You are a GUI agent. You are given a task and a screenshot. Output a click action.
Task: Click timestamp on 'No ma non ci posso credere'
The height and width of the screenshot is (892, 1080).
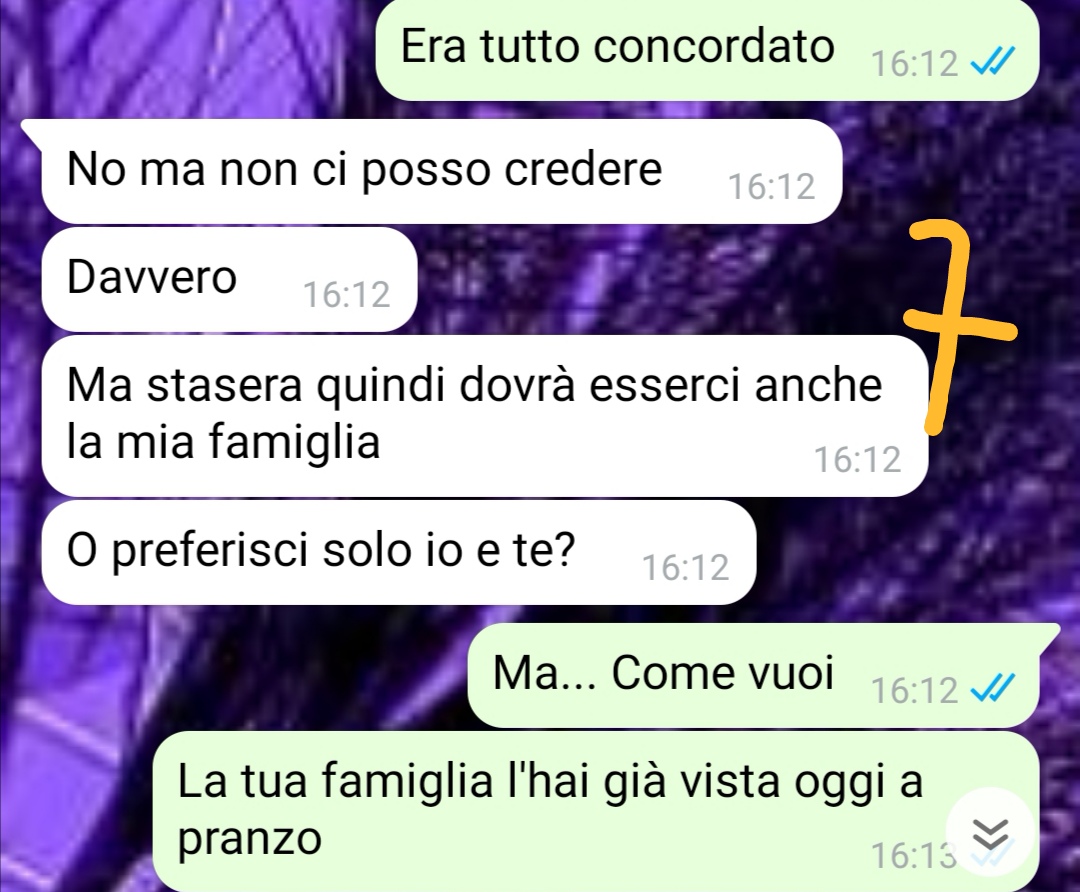771,187
